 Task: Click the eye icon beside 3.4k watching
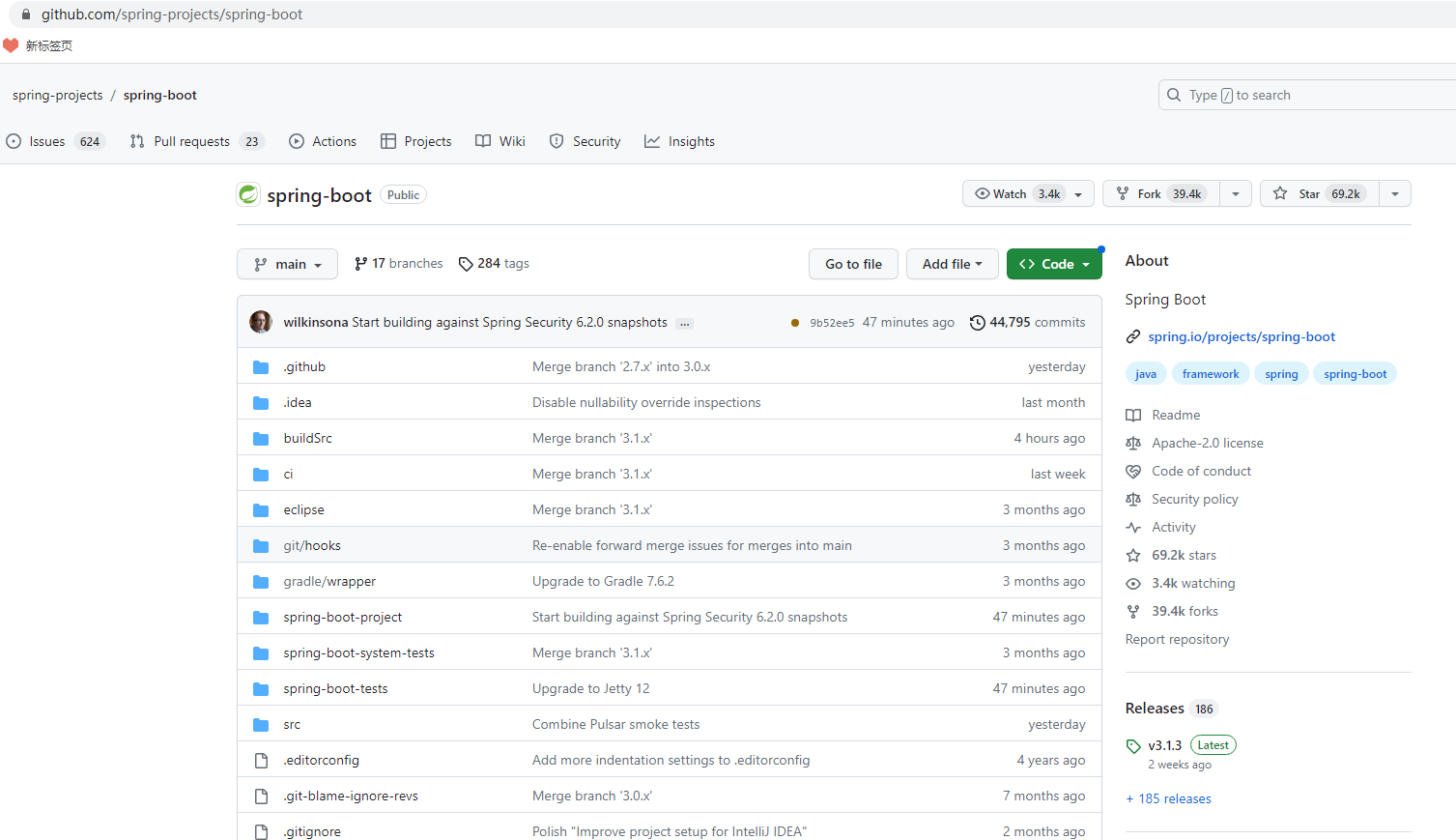click(1133, 584)
